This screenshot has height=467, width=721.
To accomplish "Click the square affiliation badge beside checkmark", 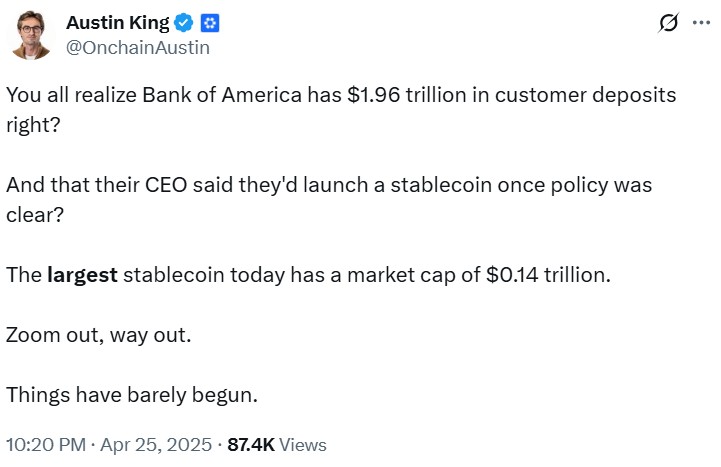I will [210, 24].
